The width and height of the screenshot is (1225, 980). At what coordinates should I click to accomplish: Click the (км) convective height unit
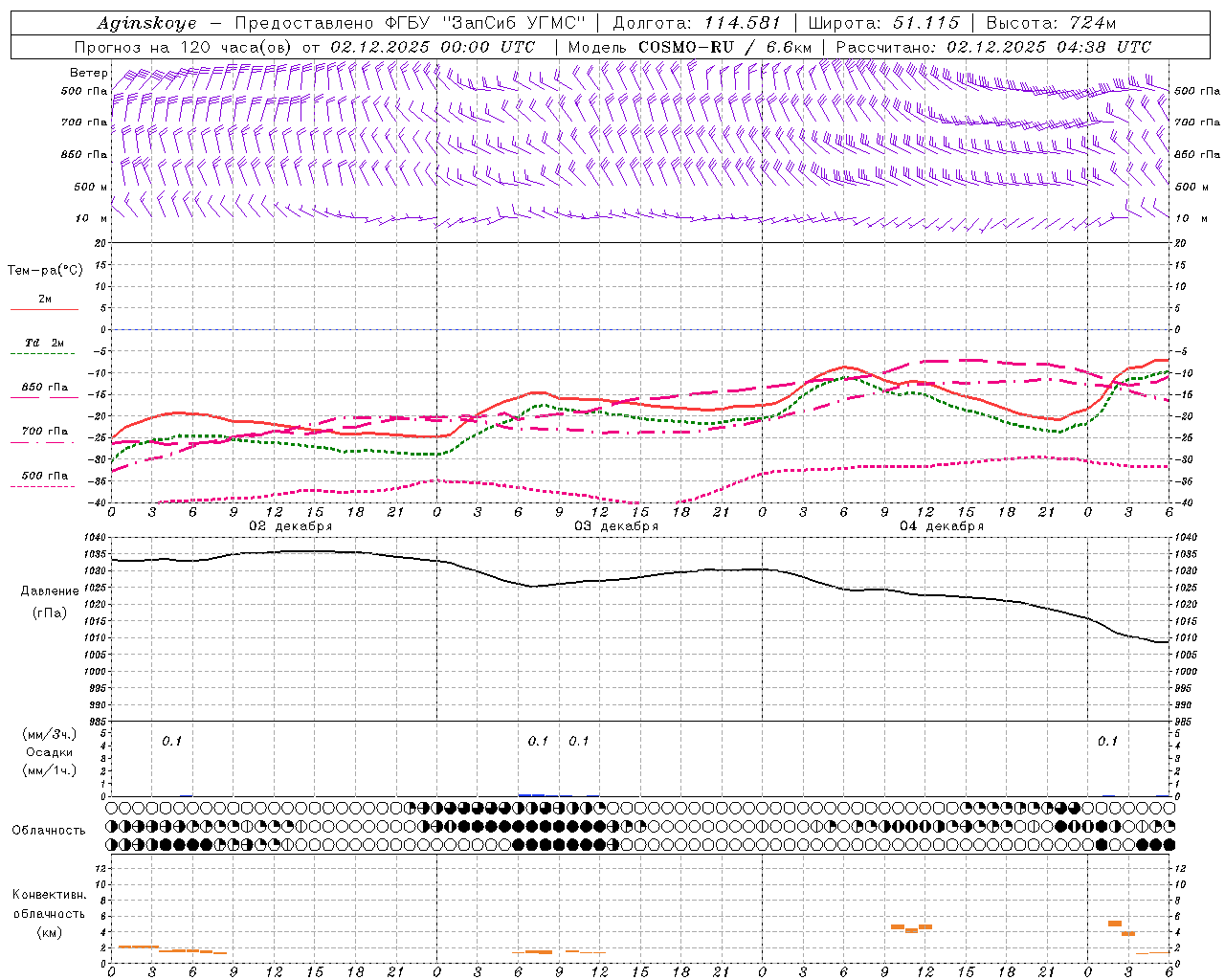49,932
